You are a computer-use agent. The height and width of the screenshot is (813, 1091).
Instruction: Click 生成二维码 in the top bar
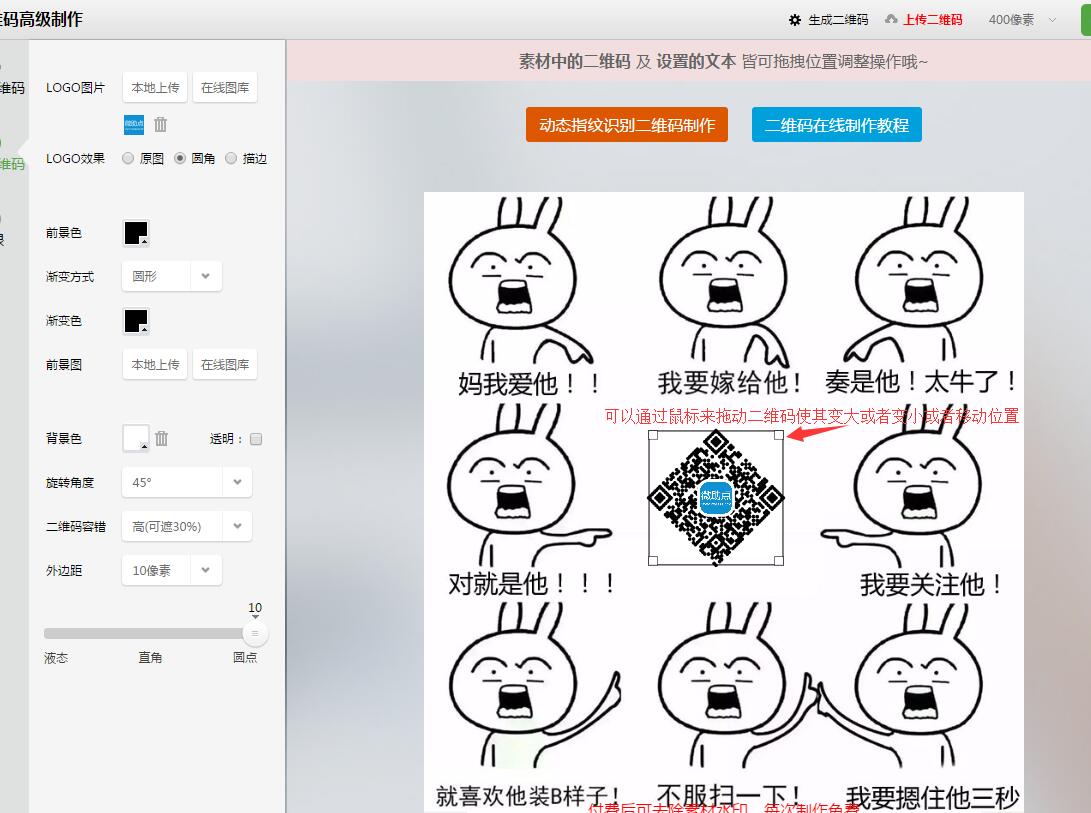(838, 20)
